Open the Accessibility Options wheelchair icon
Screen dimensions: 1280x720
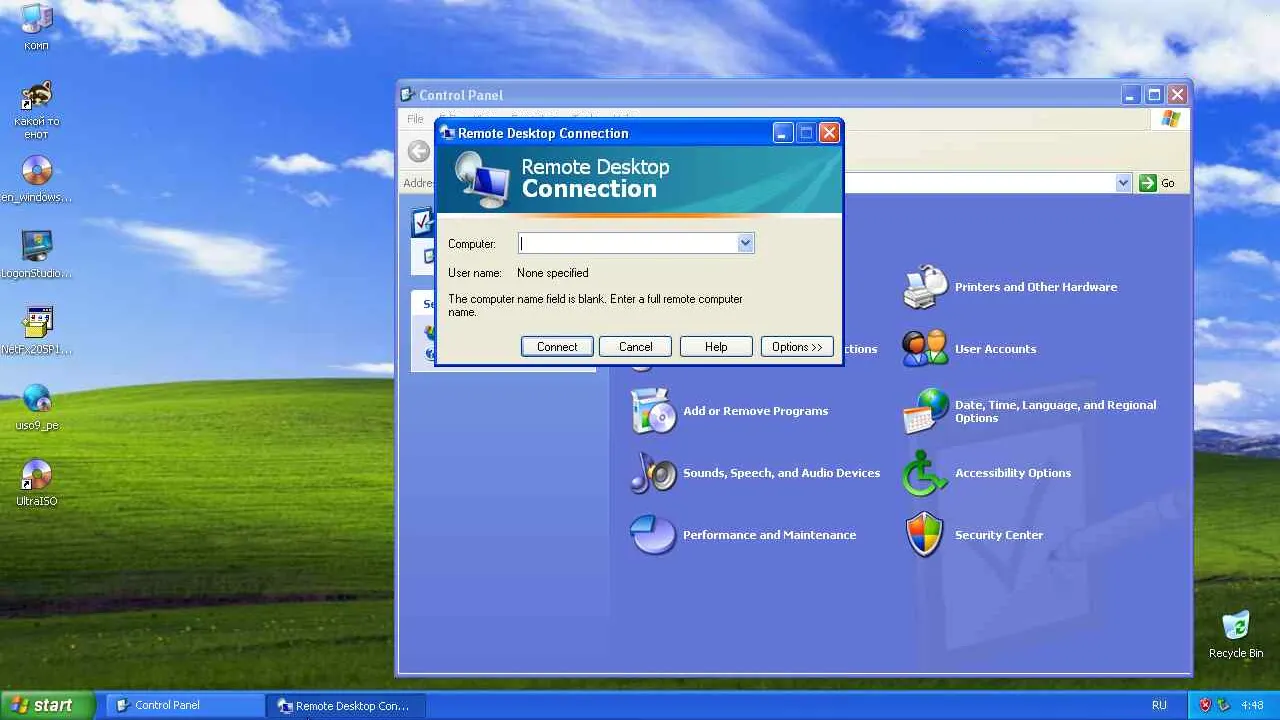[x=925, y=473]
